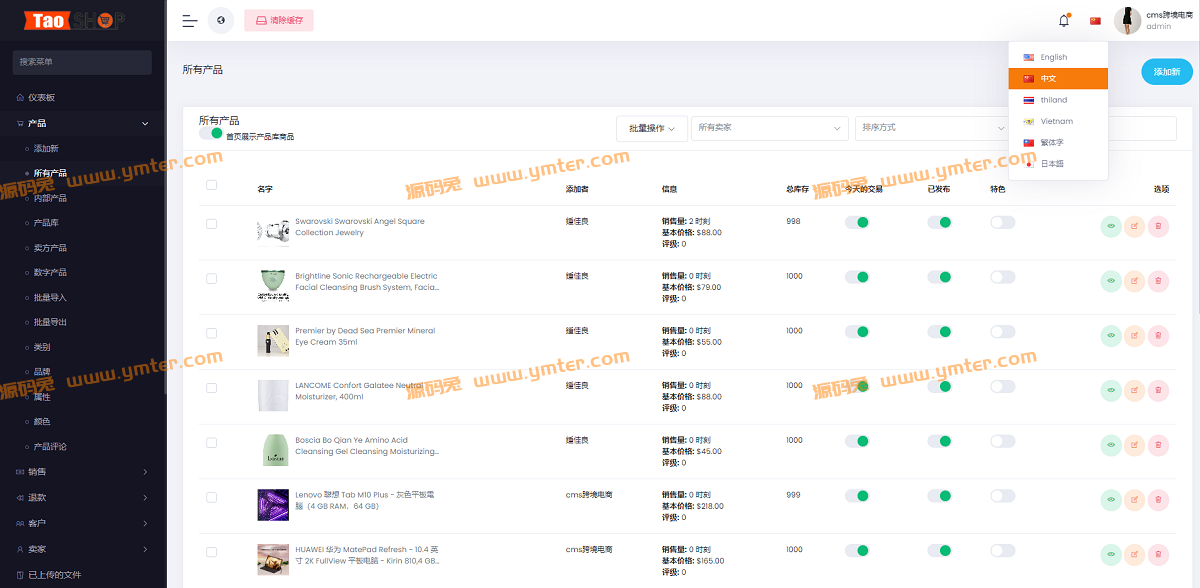Viewport: 1200px width, 588px height.
Task: View the HUAWEI MatePad product
Action: 1111,555
